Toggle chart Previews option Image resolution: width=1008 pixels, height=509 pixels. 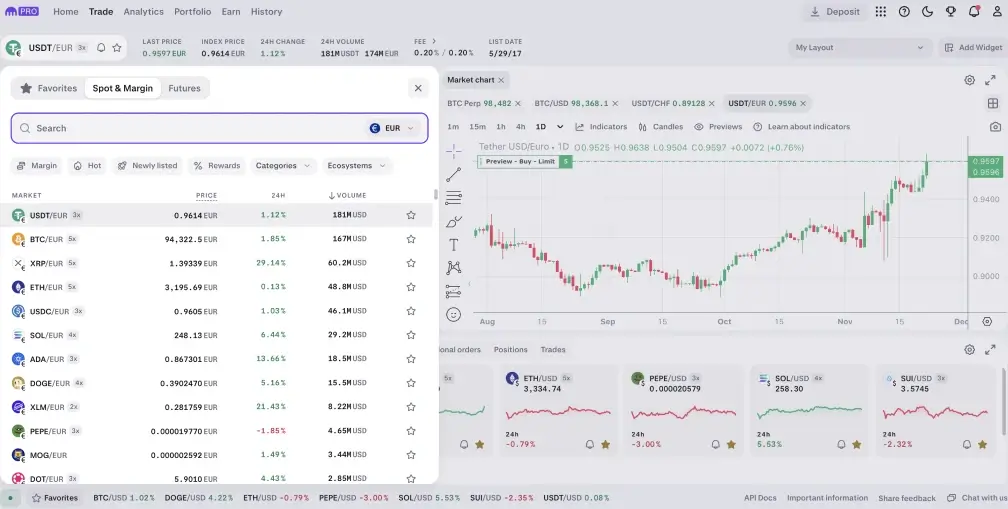point(718,127)
